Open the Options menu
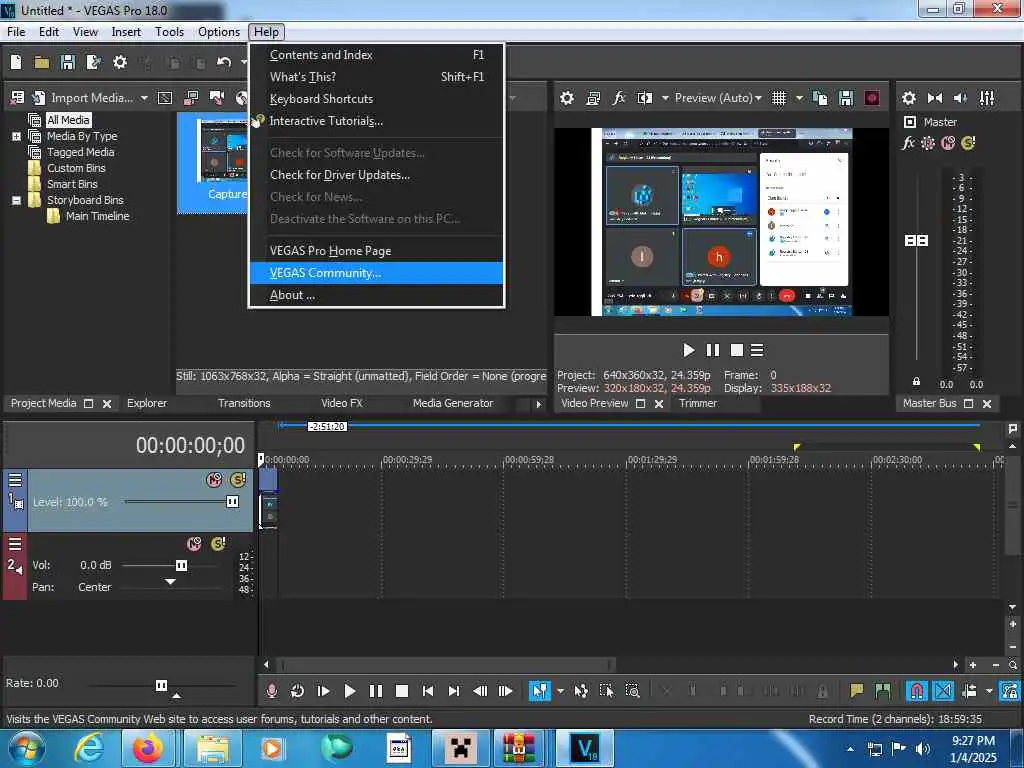Image resolution: width=1024 pixels, height=768 pixels. point(219,31)
